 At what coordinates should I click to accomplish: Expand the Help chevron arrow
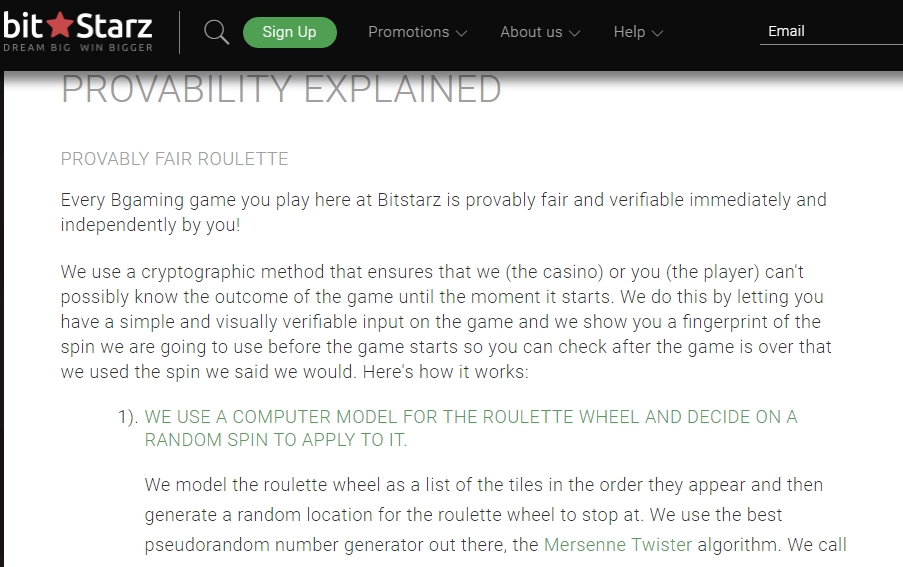click(657, 33)
